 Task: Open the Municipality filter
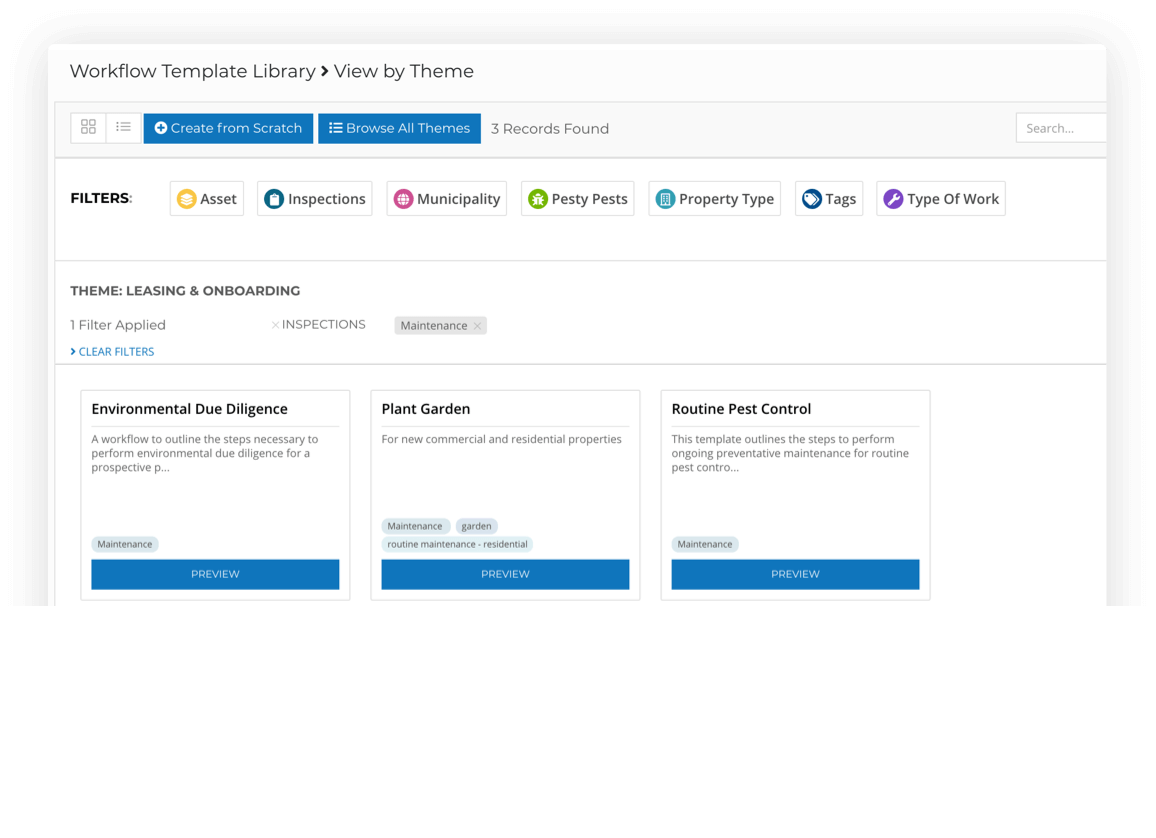tap(446, 198)
